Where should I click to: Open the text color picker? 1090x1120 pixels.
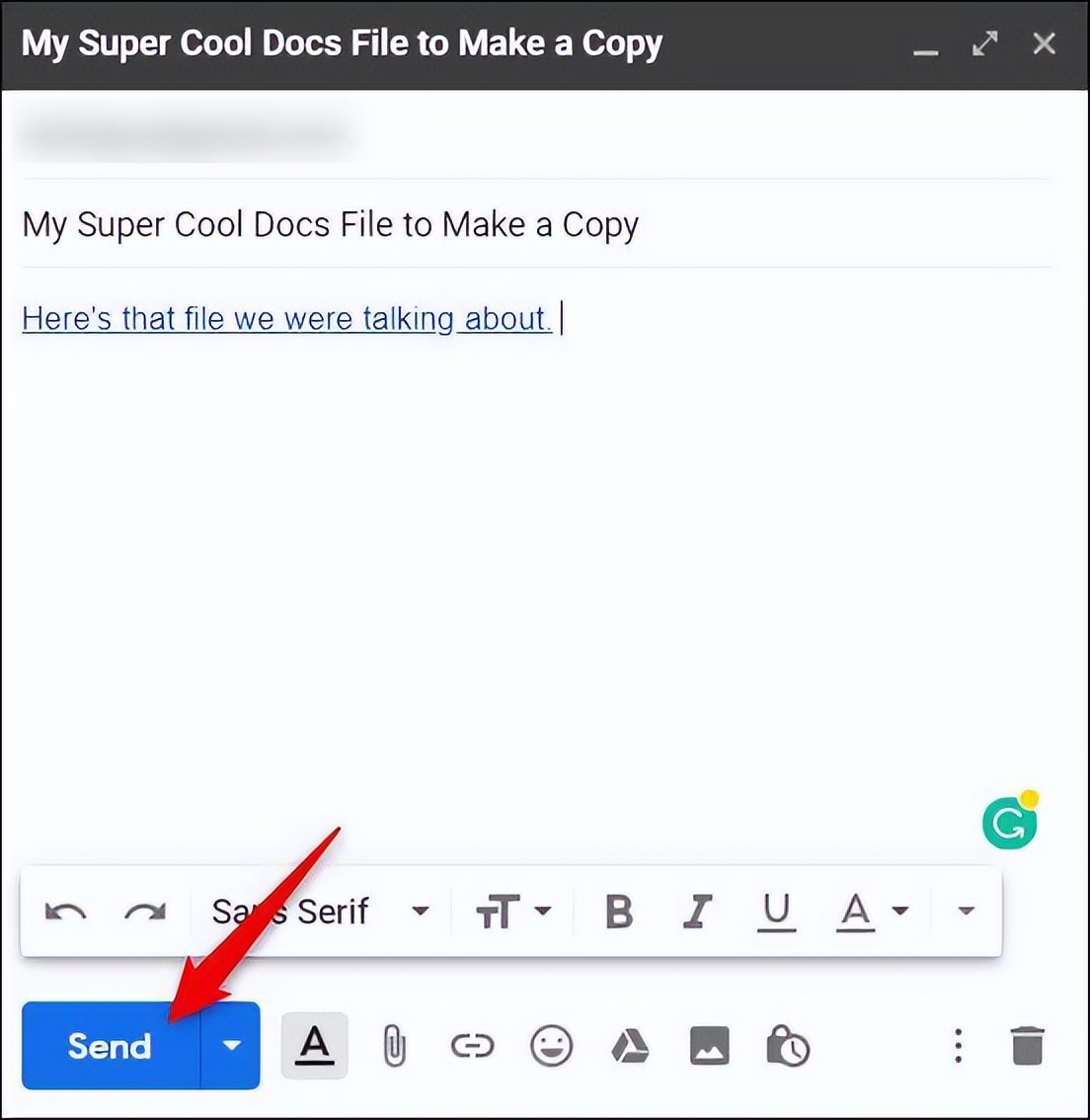(x=872, y=913)
